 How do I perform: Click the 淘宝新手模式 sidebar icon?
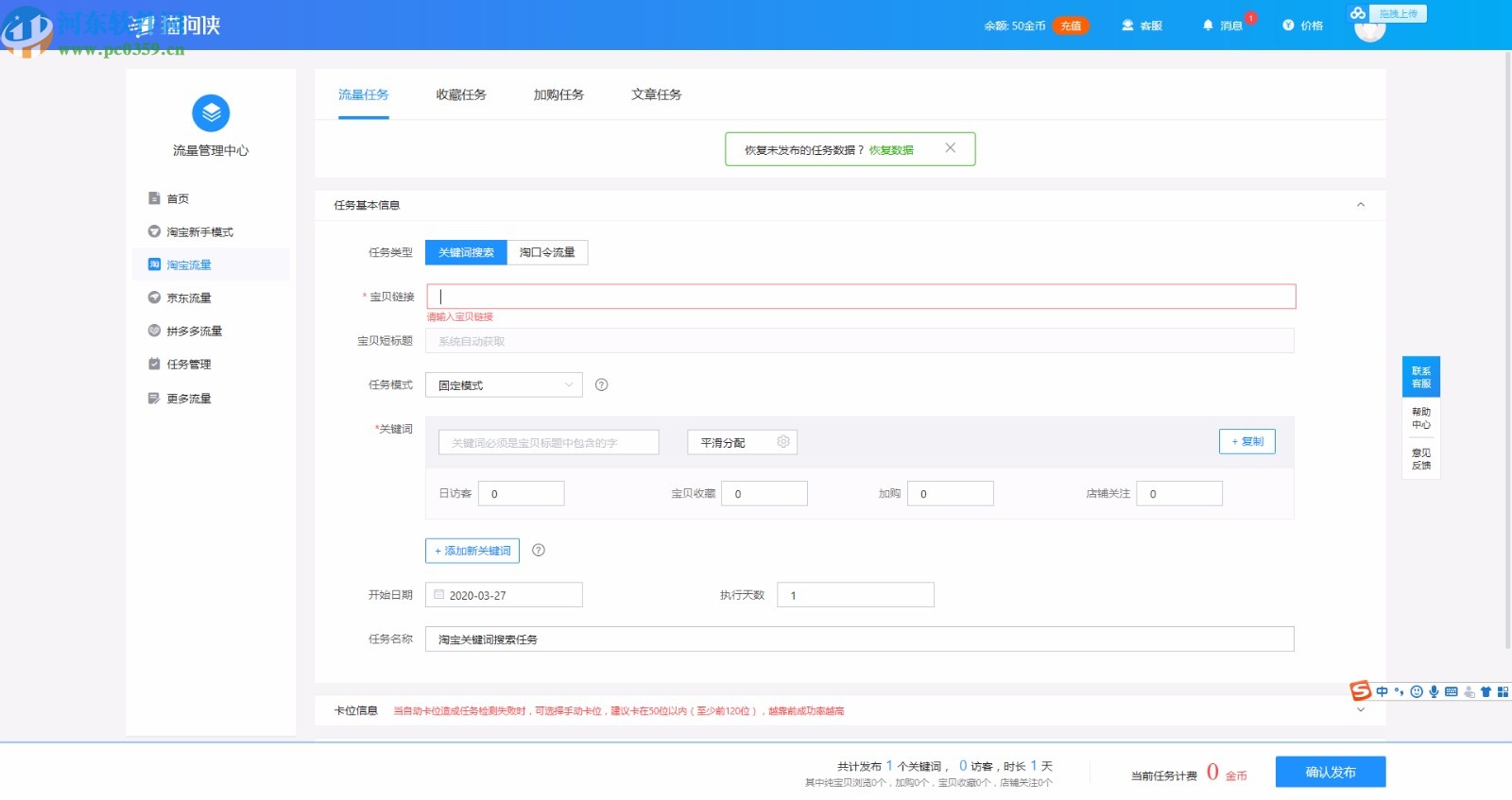pos(154,231)
